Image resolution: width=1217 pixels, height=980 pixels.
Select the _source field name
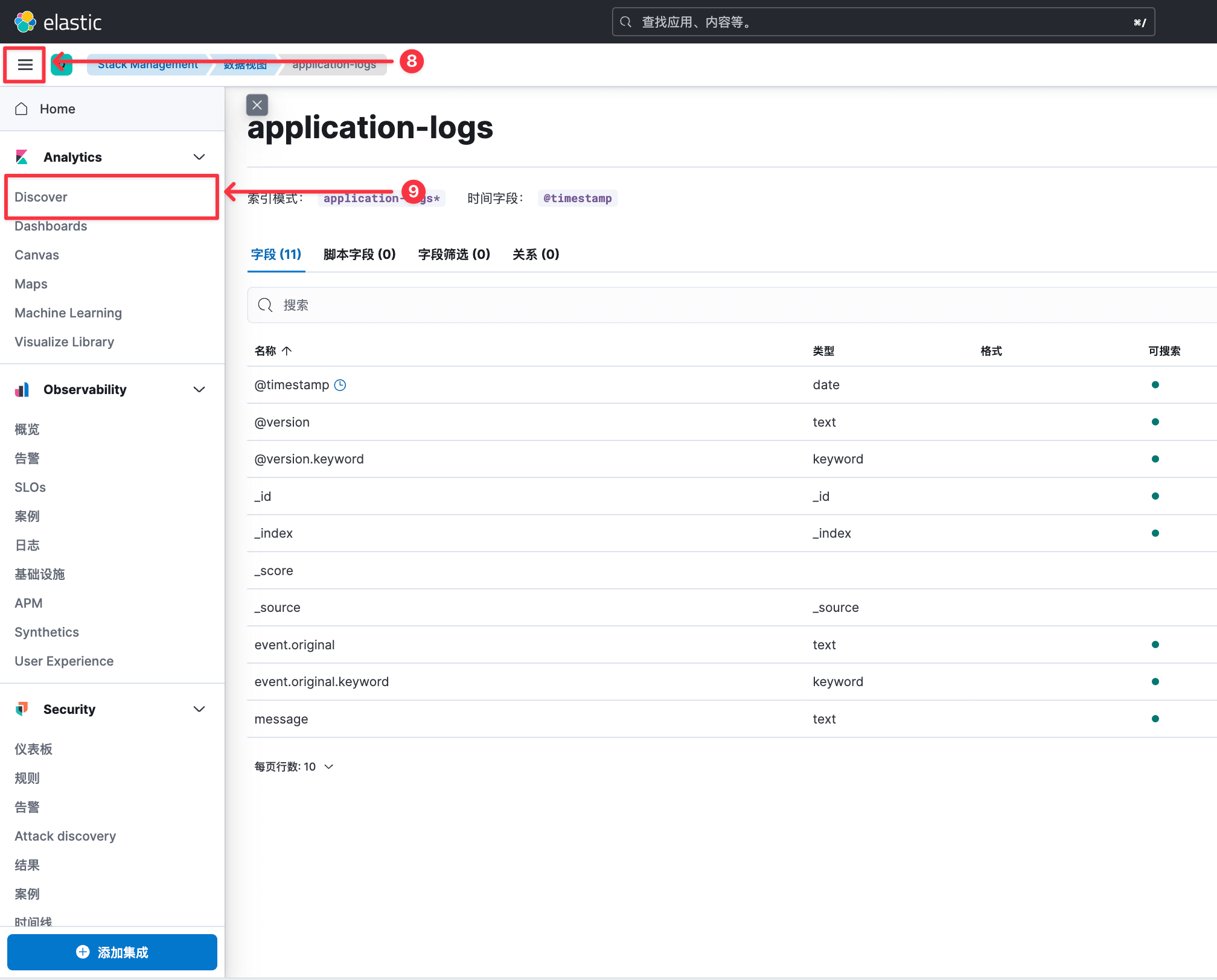(x=277, y=608)
